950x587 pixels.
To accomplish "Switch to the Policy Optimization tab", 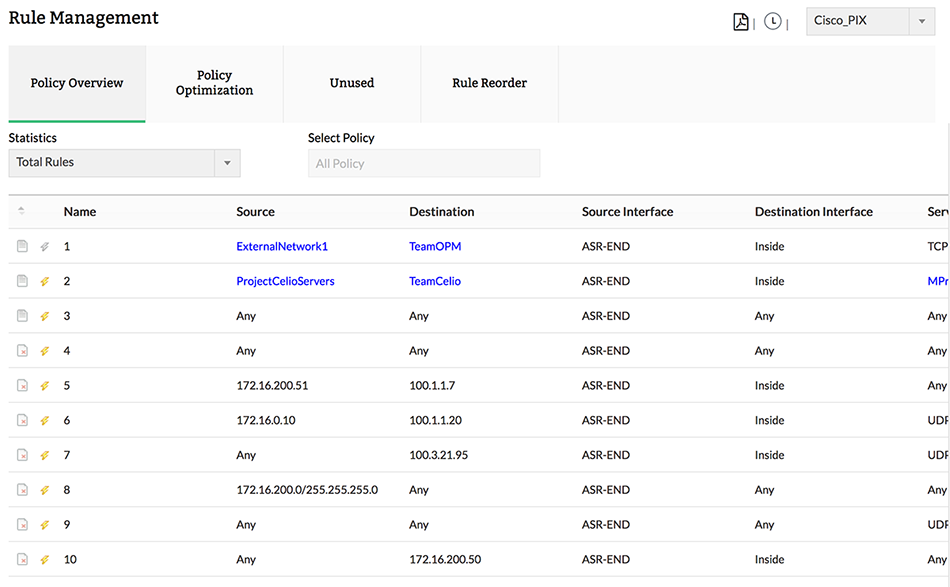I will (214, 83).
